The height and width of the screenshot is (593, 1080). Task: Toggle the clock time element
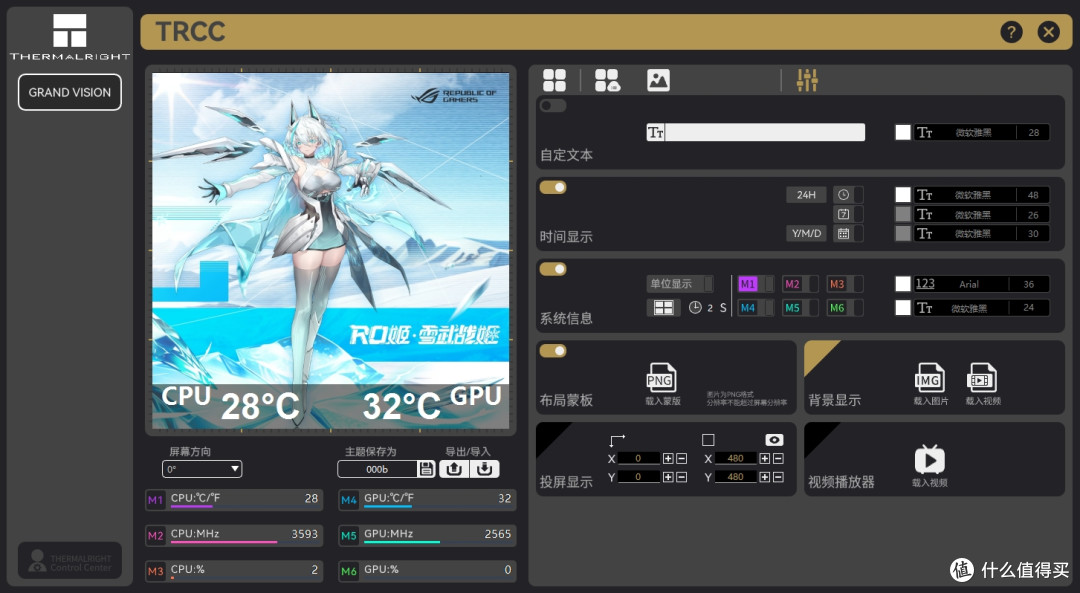(x=848, y=195)
